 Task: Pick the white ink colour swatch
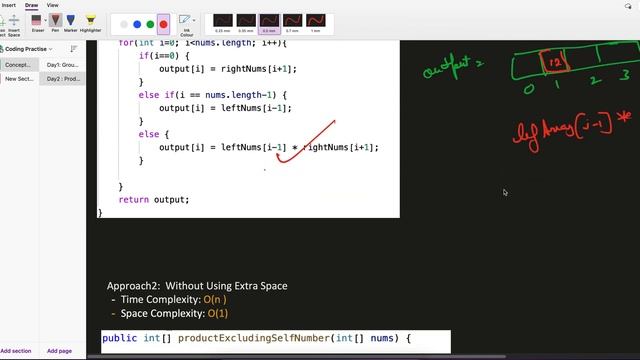pyautogui.click(x=124, y=24)
